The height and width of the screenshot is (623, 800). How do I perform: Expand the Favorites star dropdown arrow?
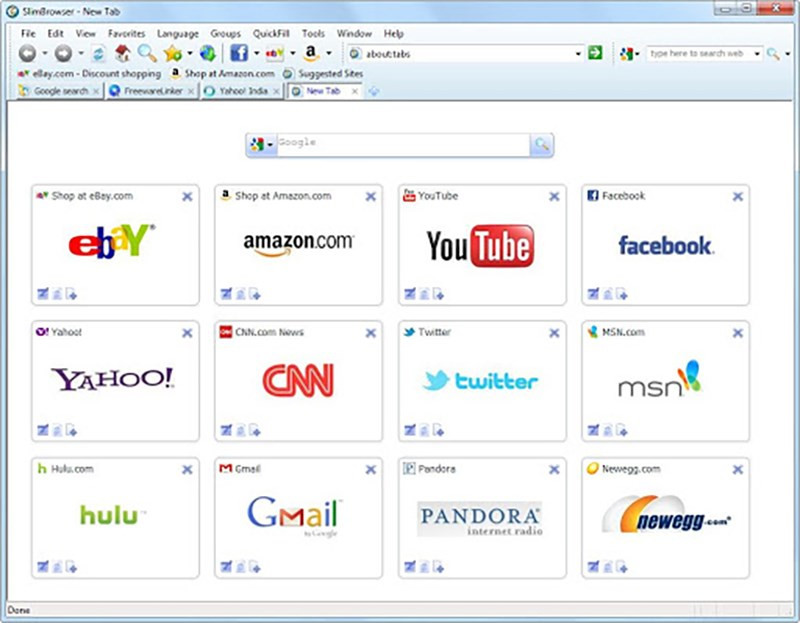(x=190, y=53)
